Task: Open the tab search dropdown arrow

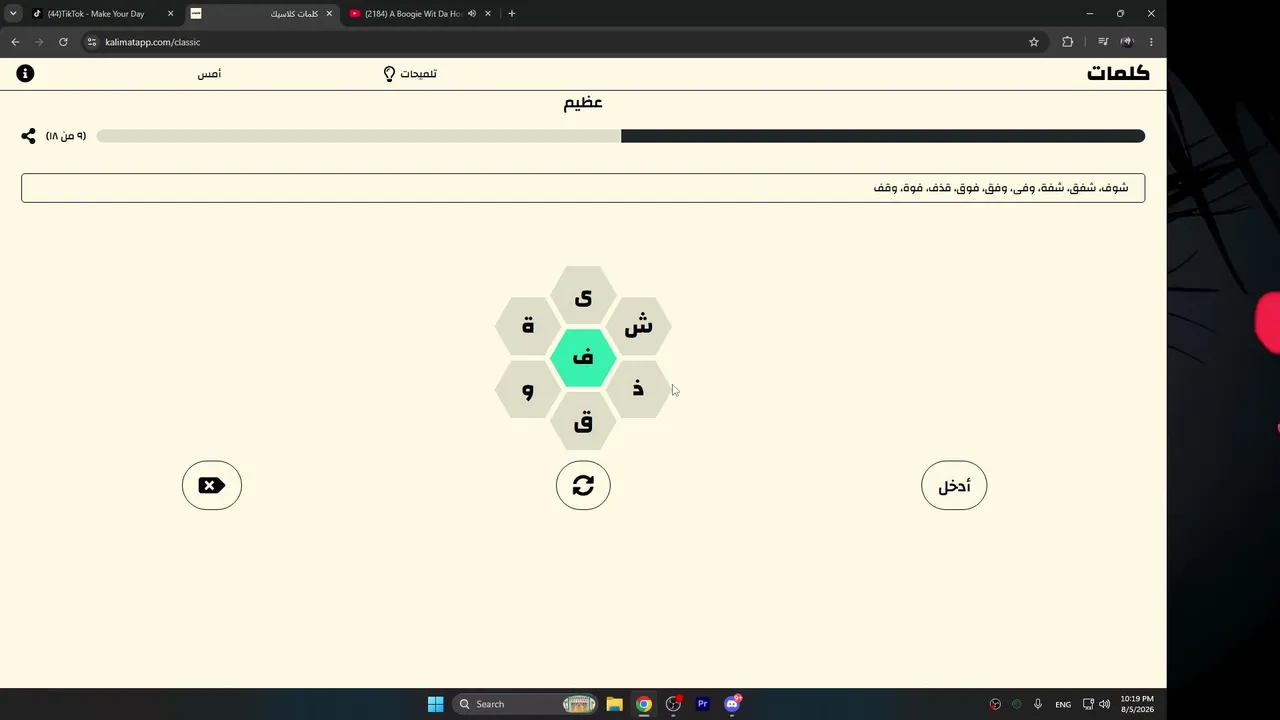Action: pos(13,14)
